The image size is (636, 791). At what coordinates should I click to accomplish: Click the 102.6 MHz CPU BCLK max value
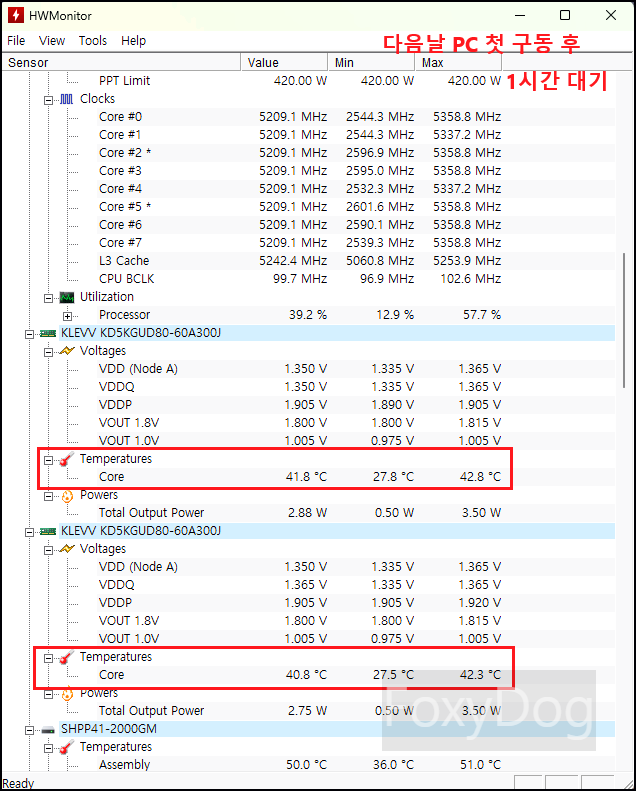(471, 279)
